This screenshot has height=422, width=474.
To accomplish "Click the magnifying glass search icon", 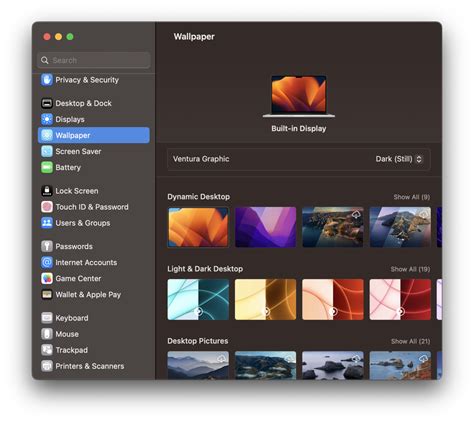I will pyautogui.click(x=45, y=60).
